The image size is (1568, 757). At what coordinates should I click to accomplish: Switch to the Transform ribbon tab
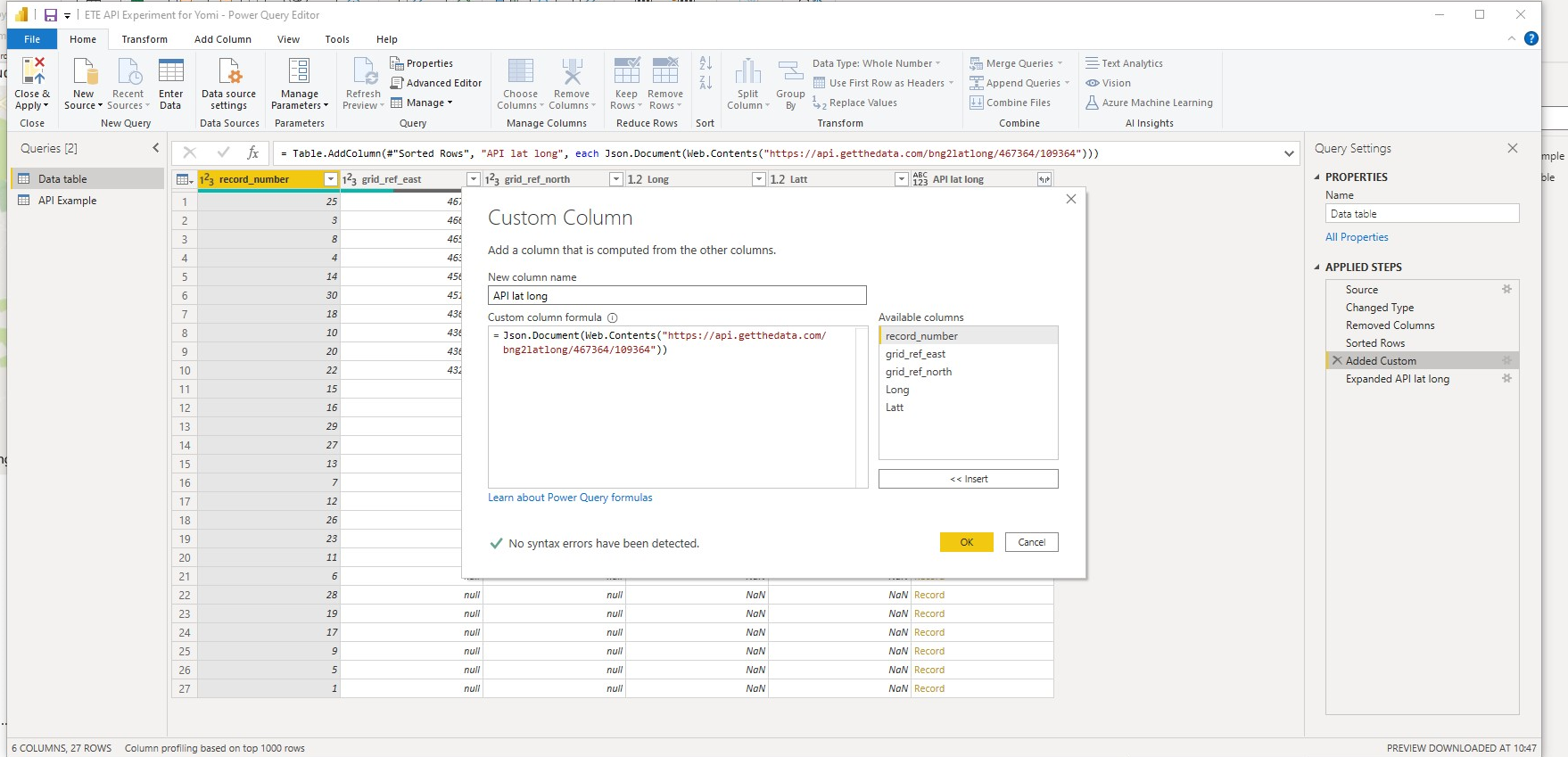[x=144, y=39]
